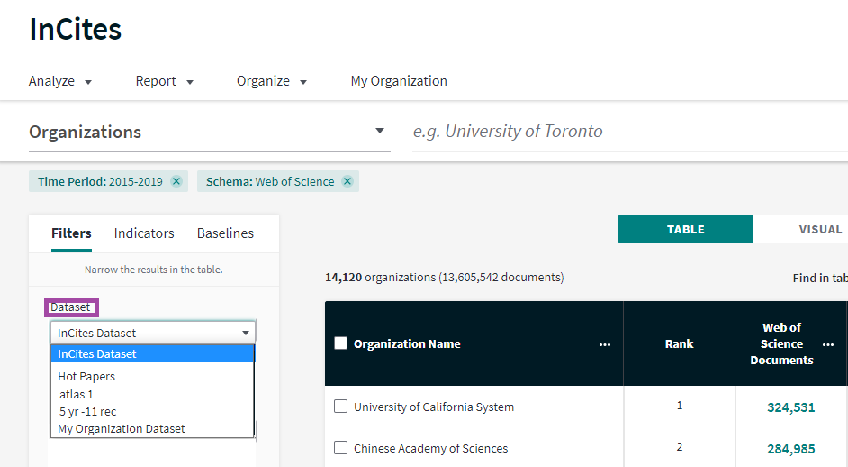The image size is (848, 467).
Task: Remove the Time Period 2015-2019 filter chip
Action: click(x=176, y=182)
